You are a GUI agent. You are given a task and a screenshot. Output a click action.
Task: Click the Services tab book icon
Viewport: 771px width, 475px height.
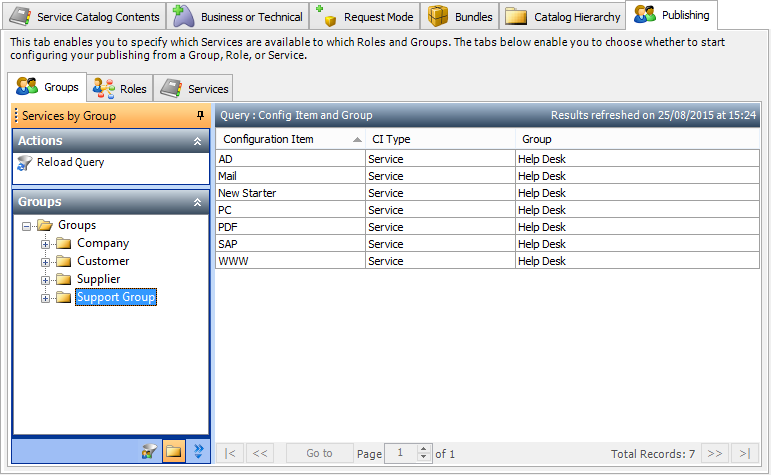[171, 88]
